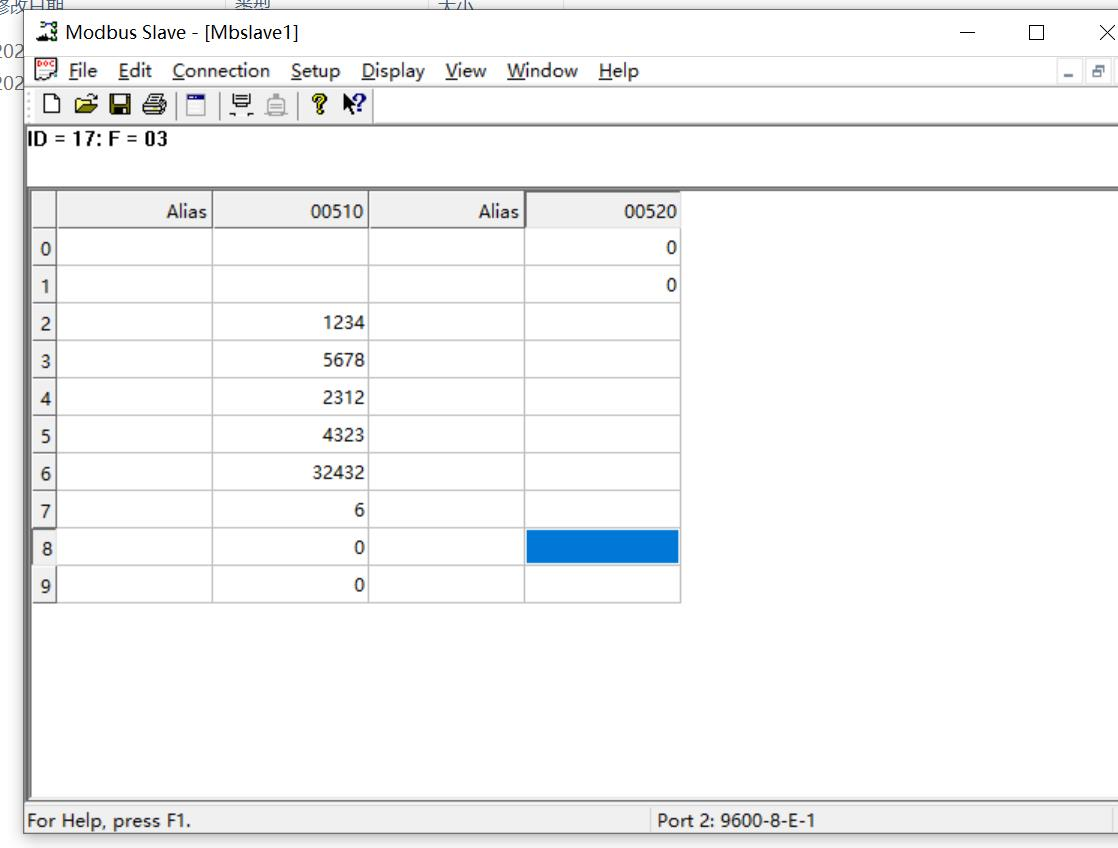The width and height of the screenshot is (1118, 848).
Task: Open the Display menu
Action: coord(393,71)
